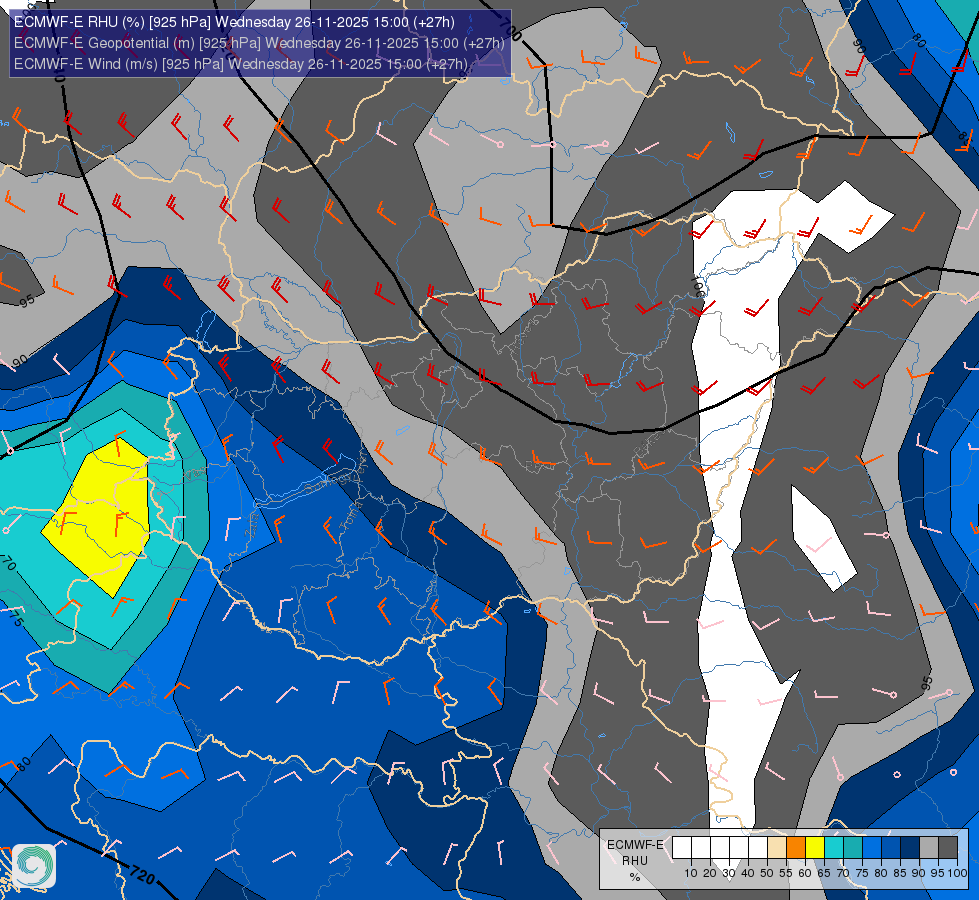Select the ECMWF-E Geopotential (m) title line

pyautogui.click(x=259, y=43)
